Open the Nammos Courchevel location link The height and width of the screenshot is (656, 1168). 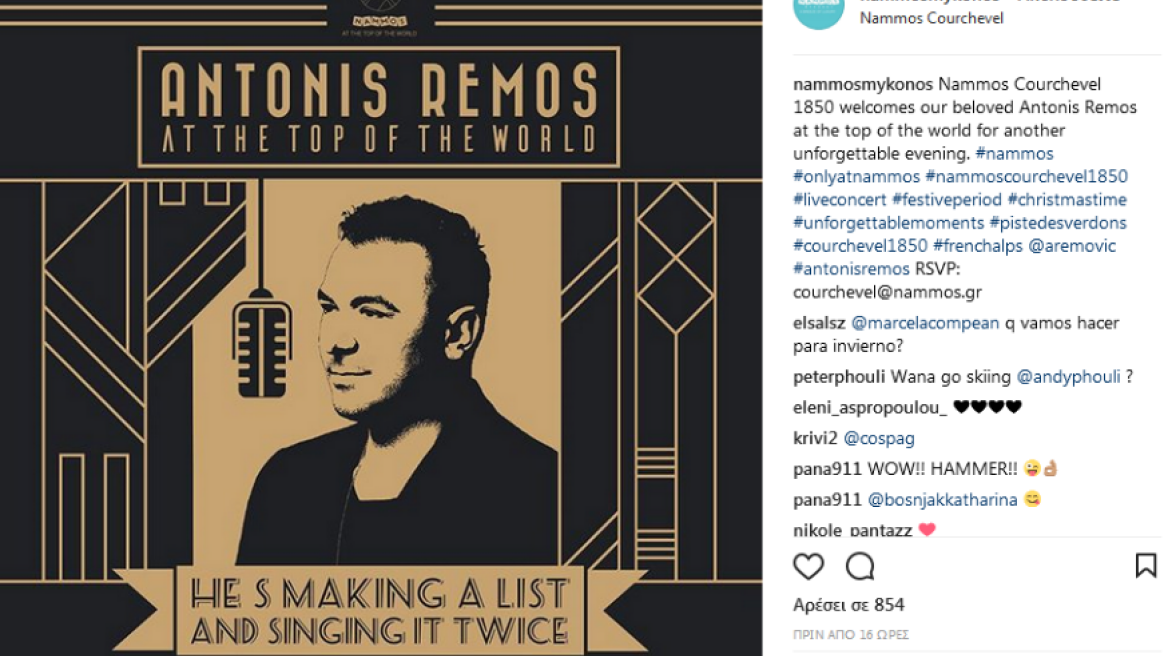[x=931, y=18]
